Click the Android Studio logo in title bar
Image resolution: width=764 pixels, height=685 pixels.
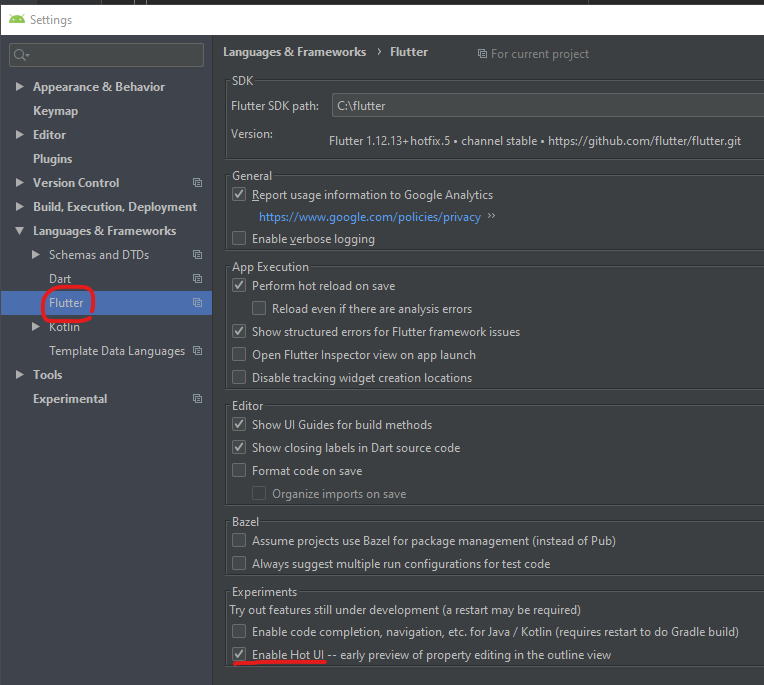click(x=17, y=19)
